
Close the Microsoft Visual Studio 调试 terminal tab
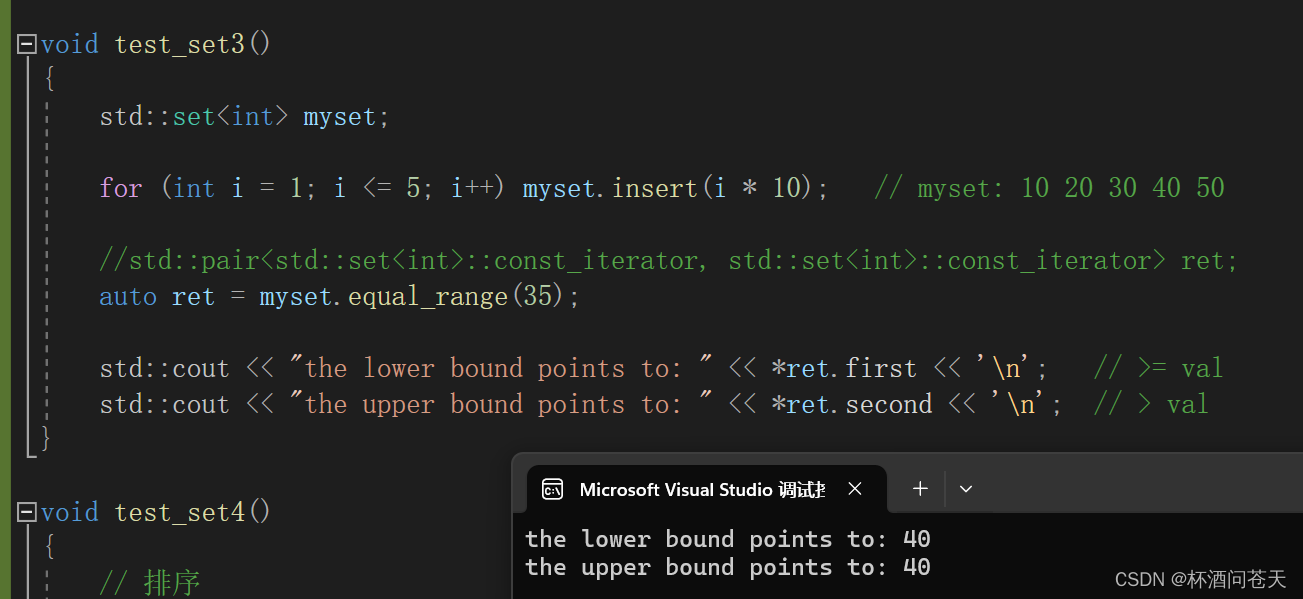tap(855, 489)
